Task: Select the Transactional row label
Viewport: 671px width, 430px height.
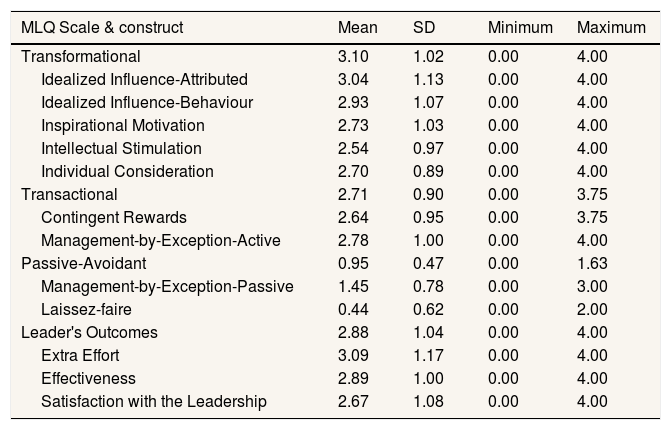Action: (x=69, y=194)
